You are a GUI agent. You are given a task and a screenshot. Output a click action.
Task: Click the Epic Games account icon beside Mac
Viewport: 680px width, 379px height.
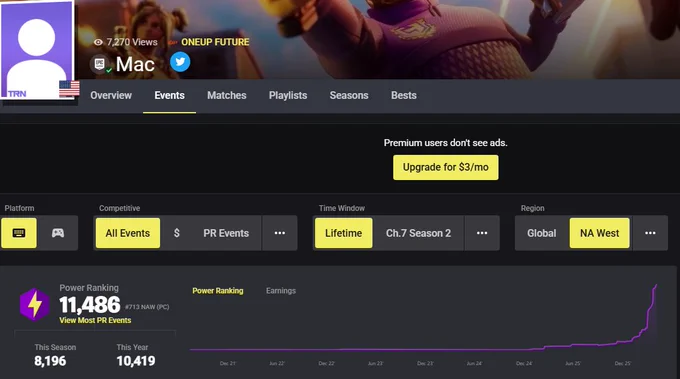click(x=100, y=64)
